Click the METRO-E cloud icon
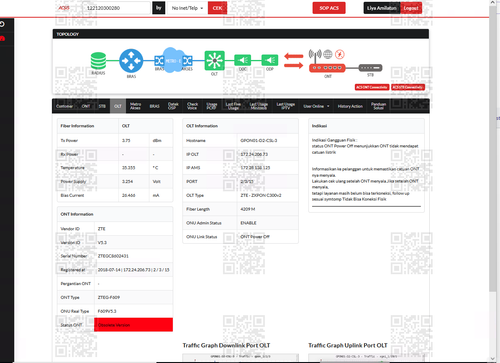Image resolution: width=500 pixels, height=363 pixels. [x=173, y=60]
